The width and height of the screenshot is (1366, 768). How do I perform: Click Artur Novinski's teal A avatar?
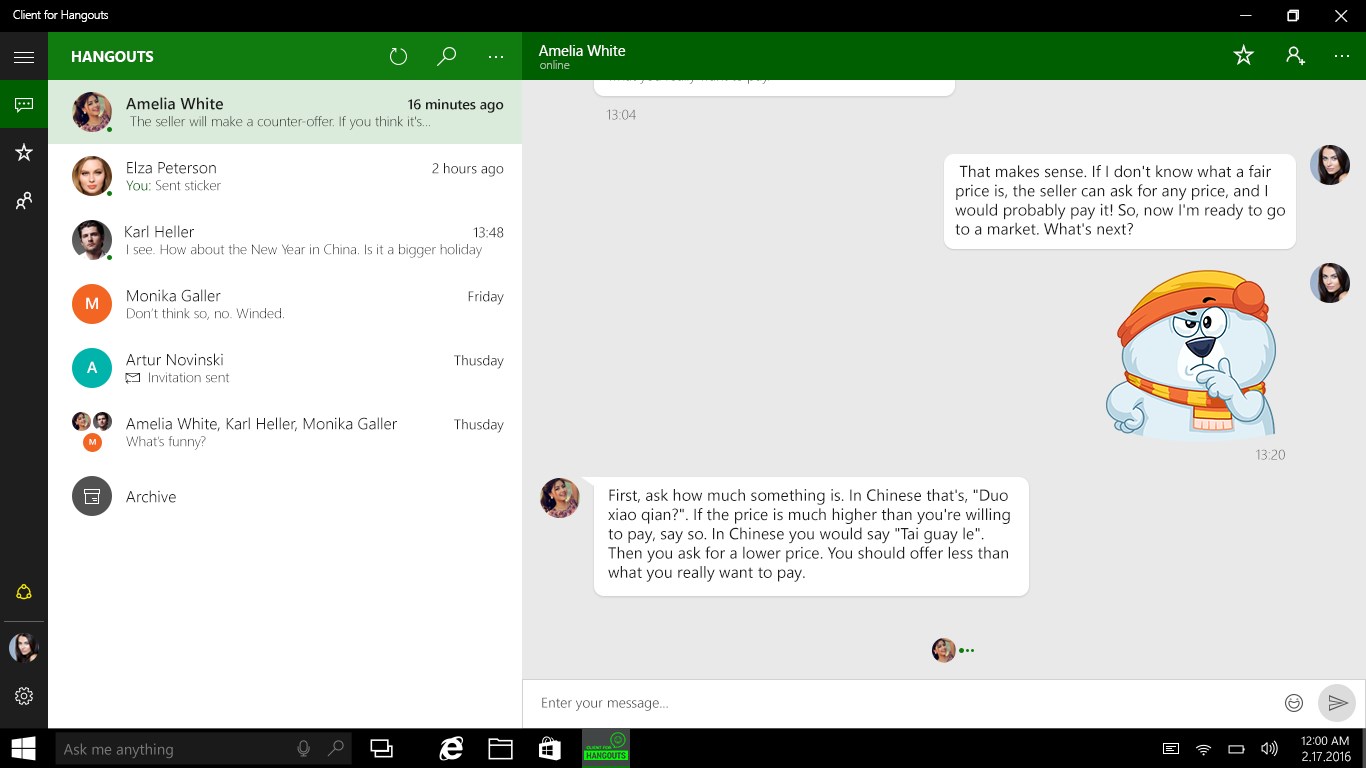(x=92, y=368)
